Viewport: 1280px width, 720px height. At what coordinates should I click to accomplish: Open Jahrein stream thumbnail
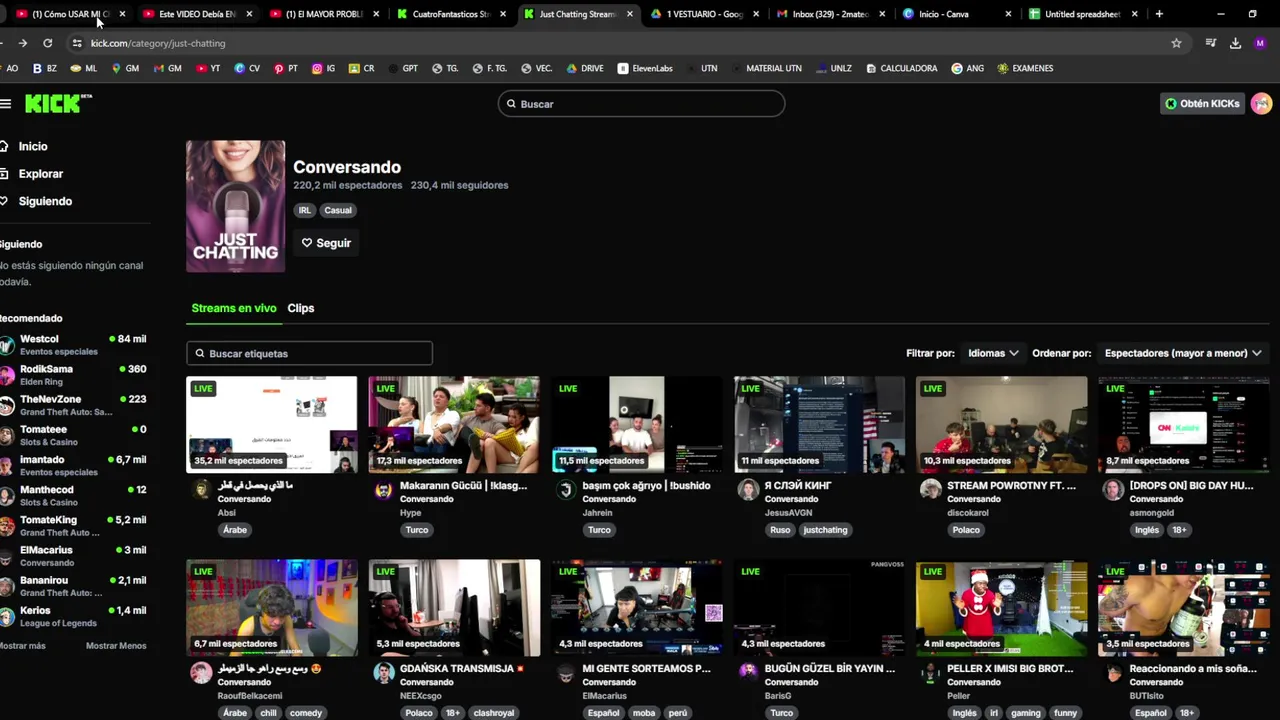(637, 424)
